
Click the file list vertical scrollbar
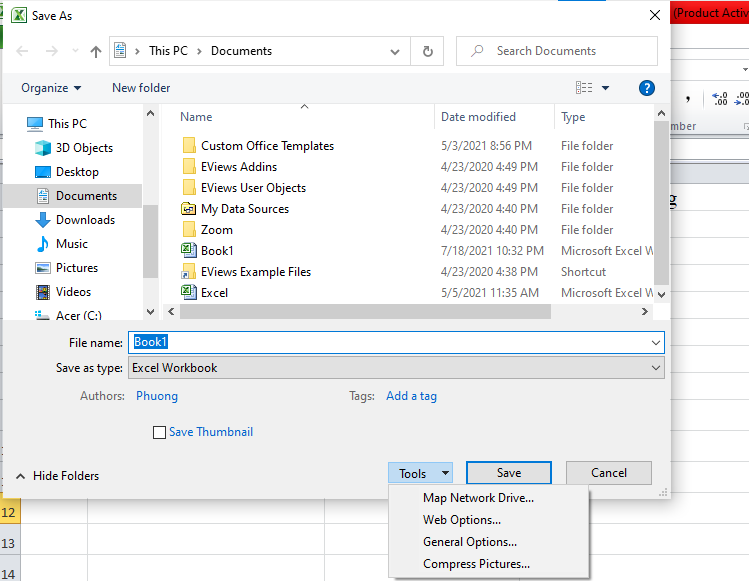pyautogui.click(x=661, y=204)
